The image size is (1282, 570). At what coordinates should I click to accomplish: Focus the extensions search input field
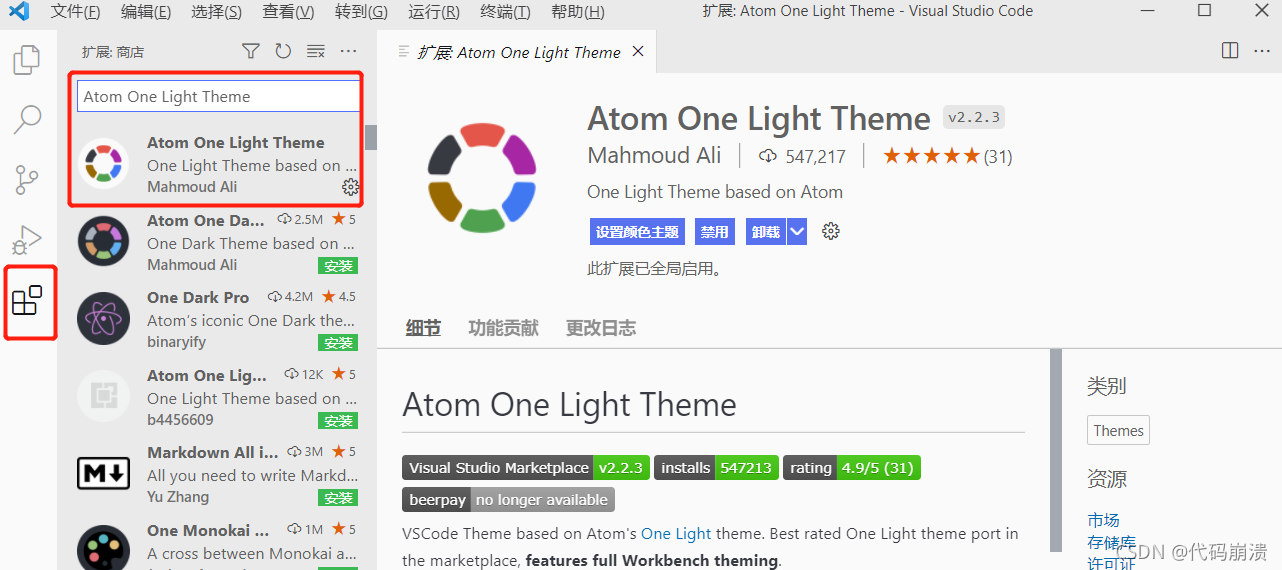[218, 96]
